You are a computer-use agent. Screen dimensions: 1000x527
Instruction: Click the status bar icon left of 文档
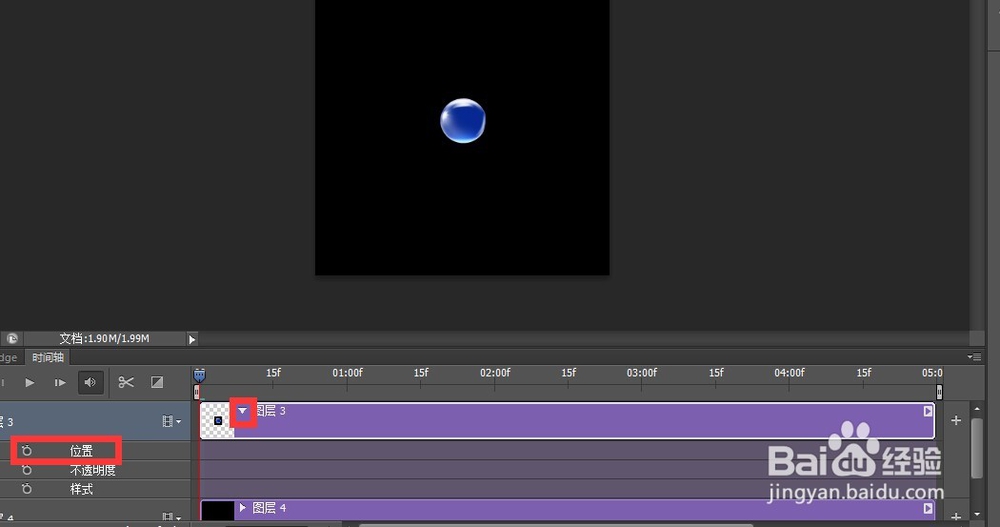pos(11,339)
